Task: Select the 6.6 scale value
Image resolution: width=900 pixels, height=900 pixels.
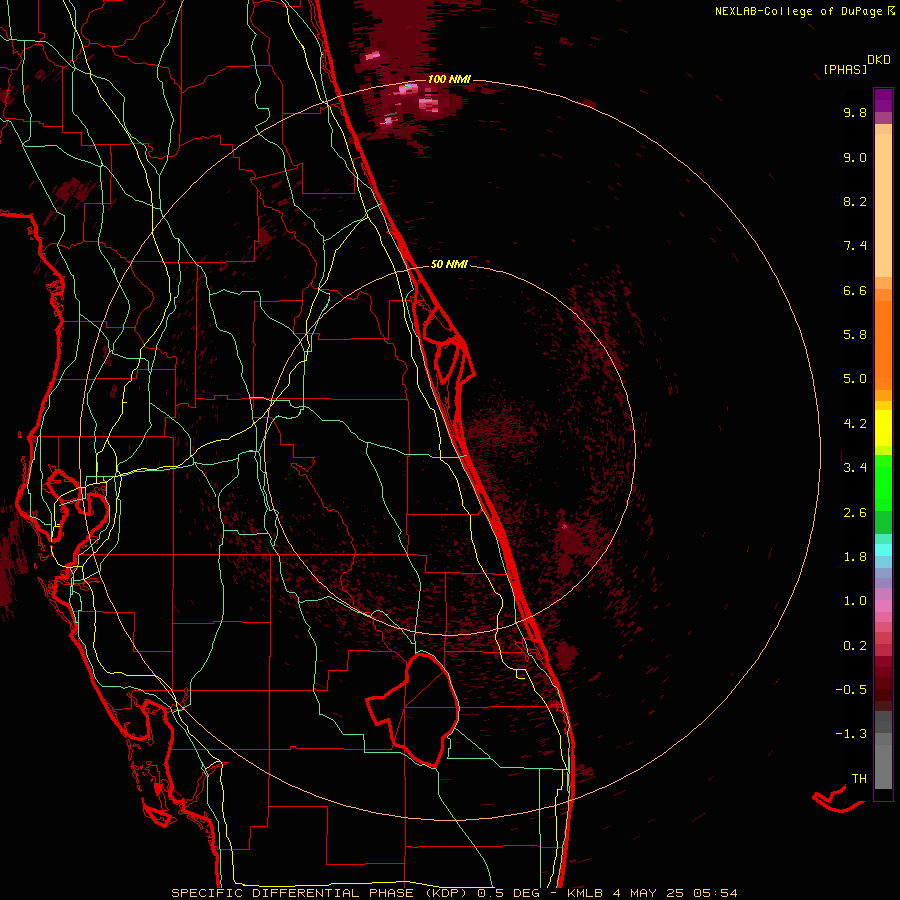Action: coord(855,290)
